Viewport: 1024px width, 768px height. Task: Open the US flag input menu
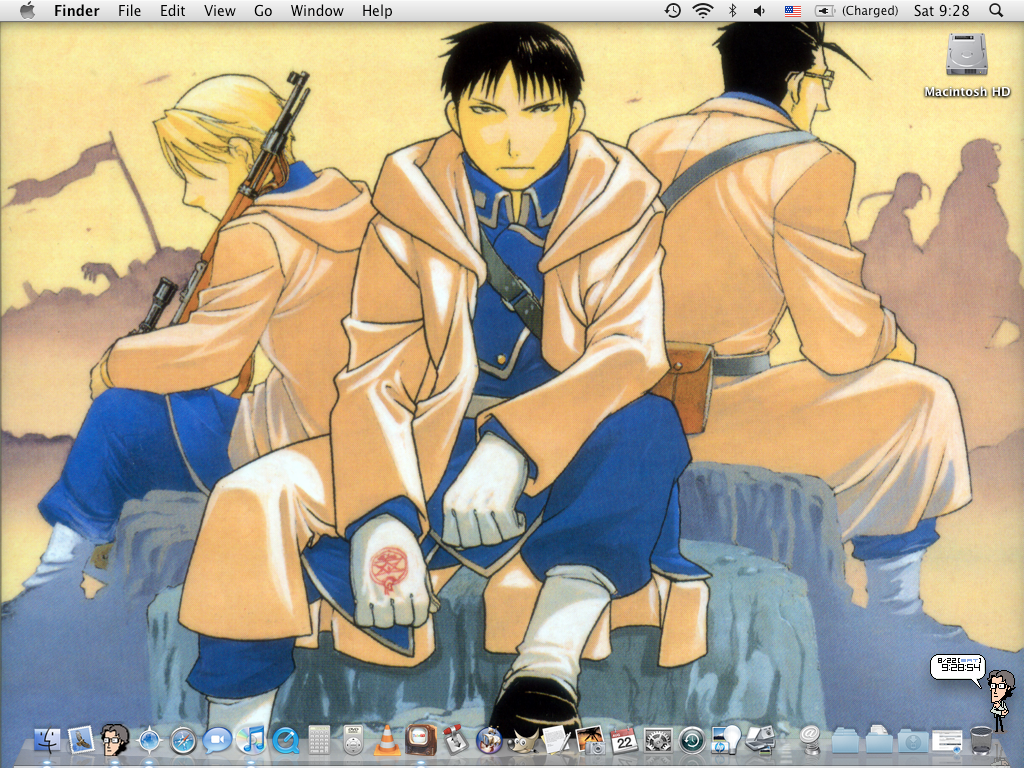tap(793, 10)
